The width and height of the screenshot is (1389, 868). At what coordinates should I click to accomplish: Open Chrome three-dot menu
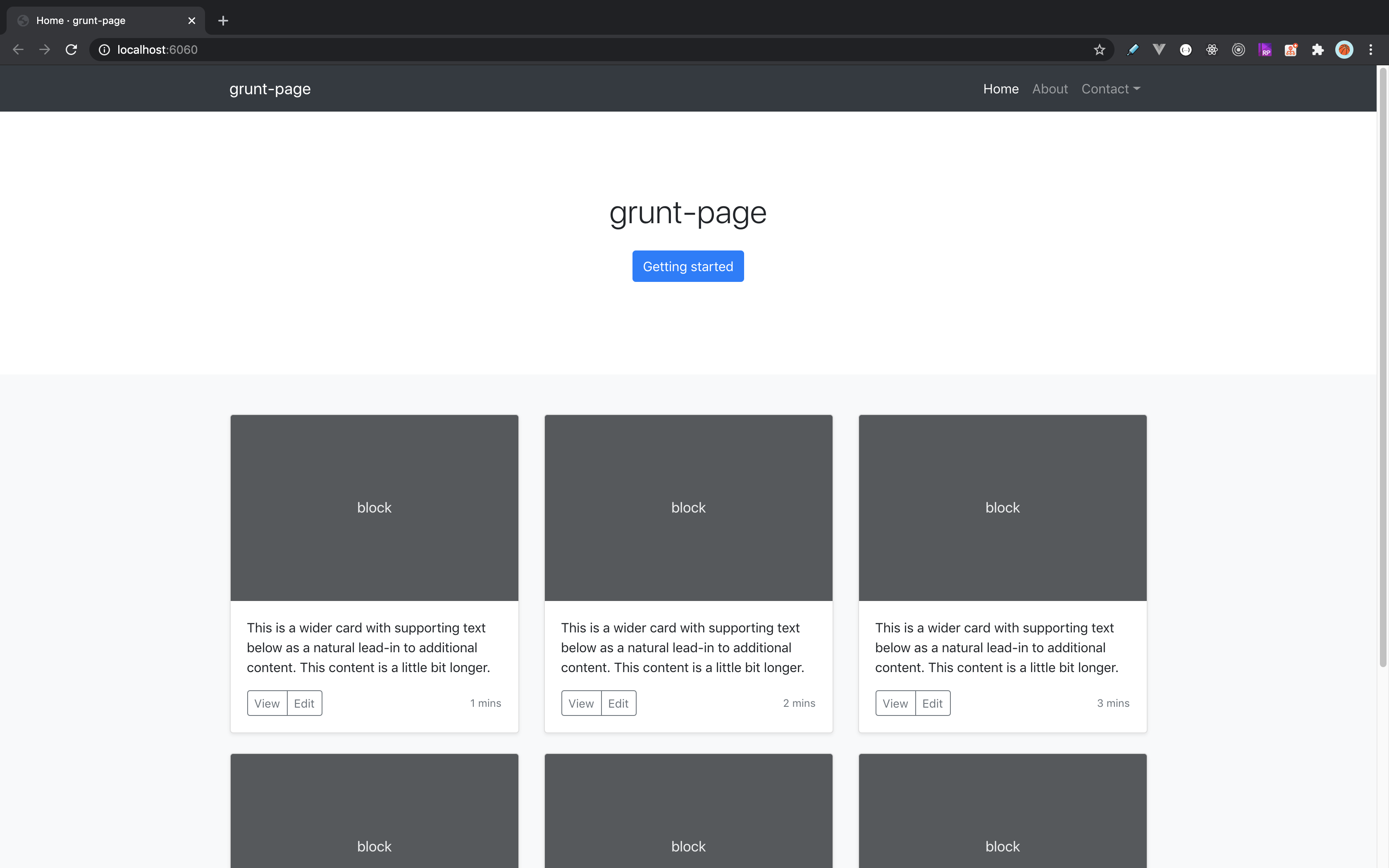[1371, 50]
